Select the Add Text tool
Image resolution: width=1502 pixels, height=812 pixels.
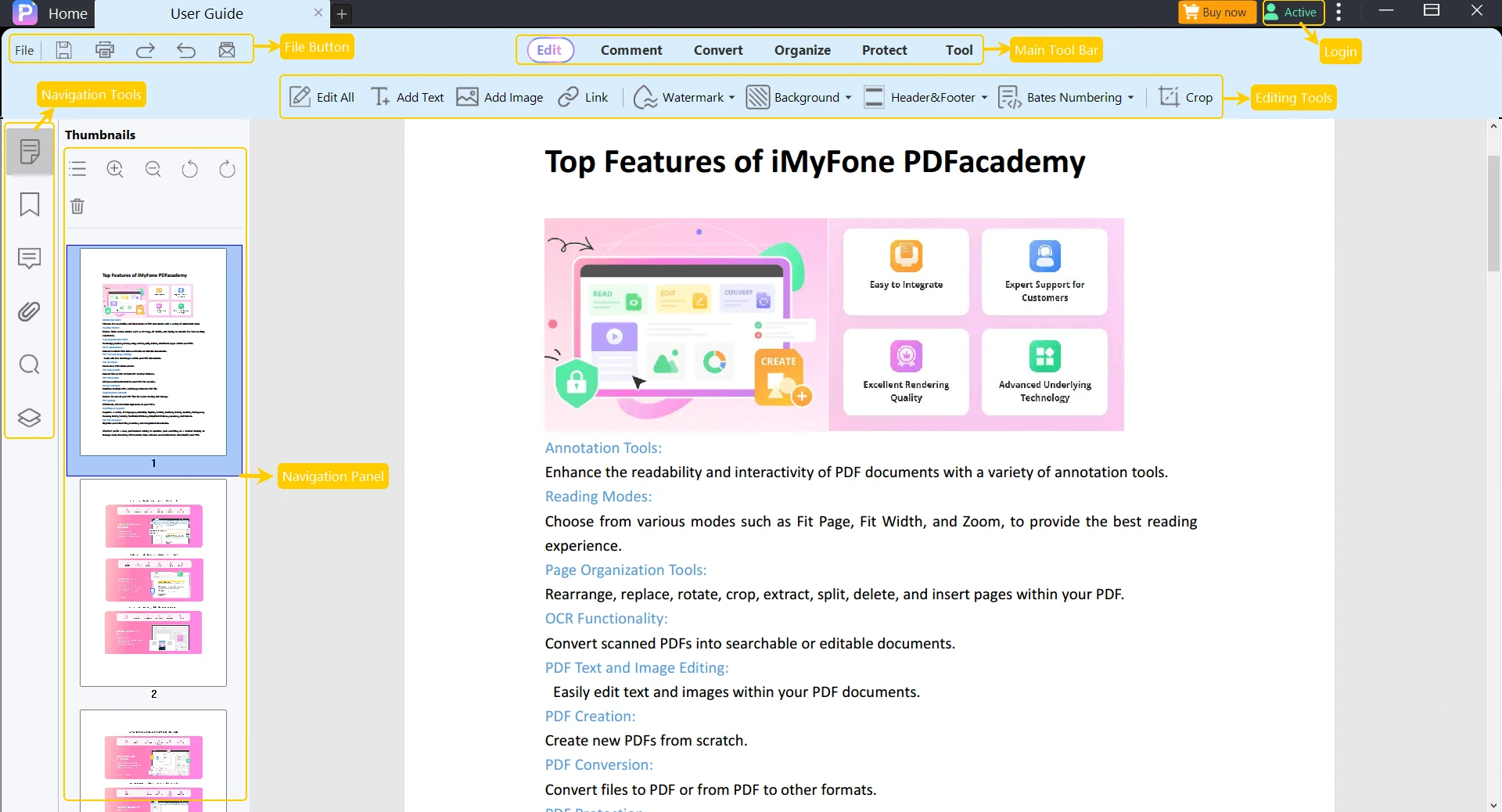click(407, 97)
